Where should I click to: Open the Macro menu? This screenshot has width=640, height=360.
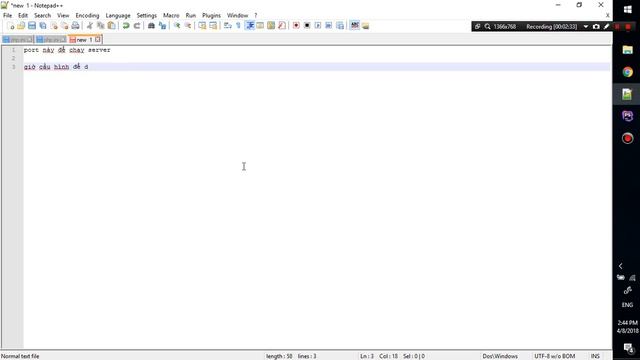click(x=171, y=16)
